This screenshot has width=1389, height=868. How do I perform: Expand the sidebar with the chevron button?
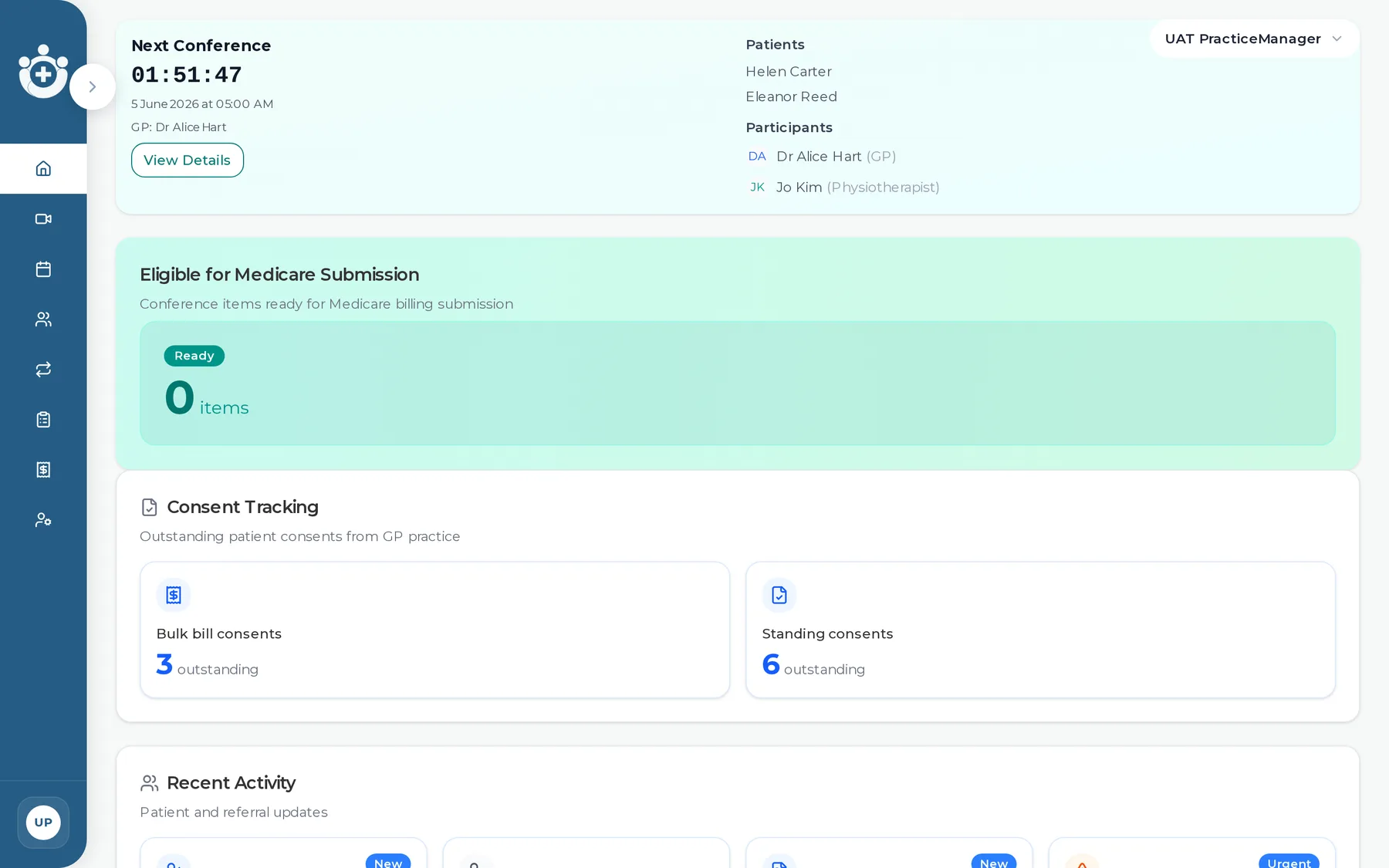tap(93, 86)
